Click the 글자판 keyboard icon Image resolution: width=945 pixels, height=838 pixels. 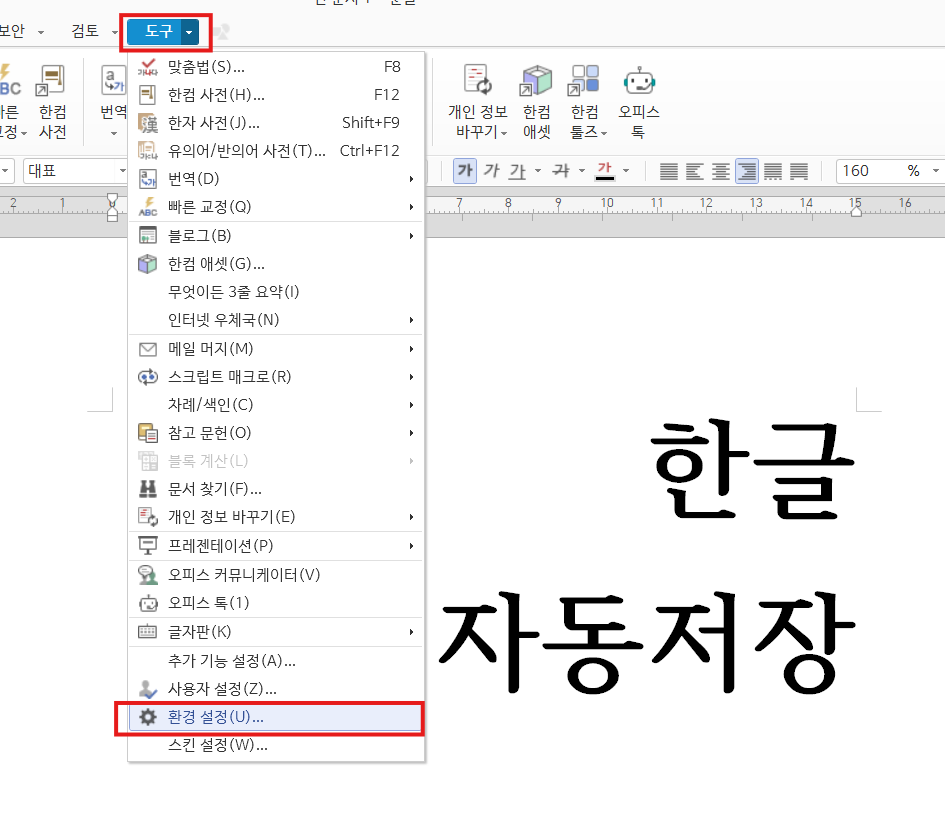point(148,632)
